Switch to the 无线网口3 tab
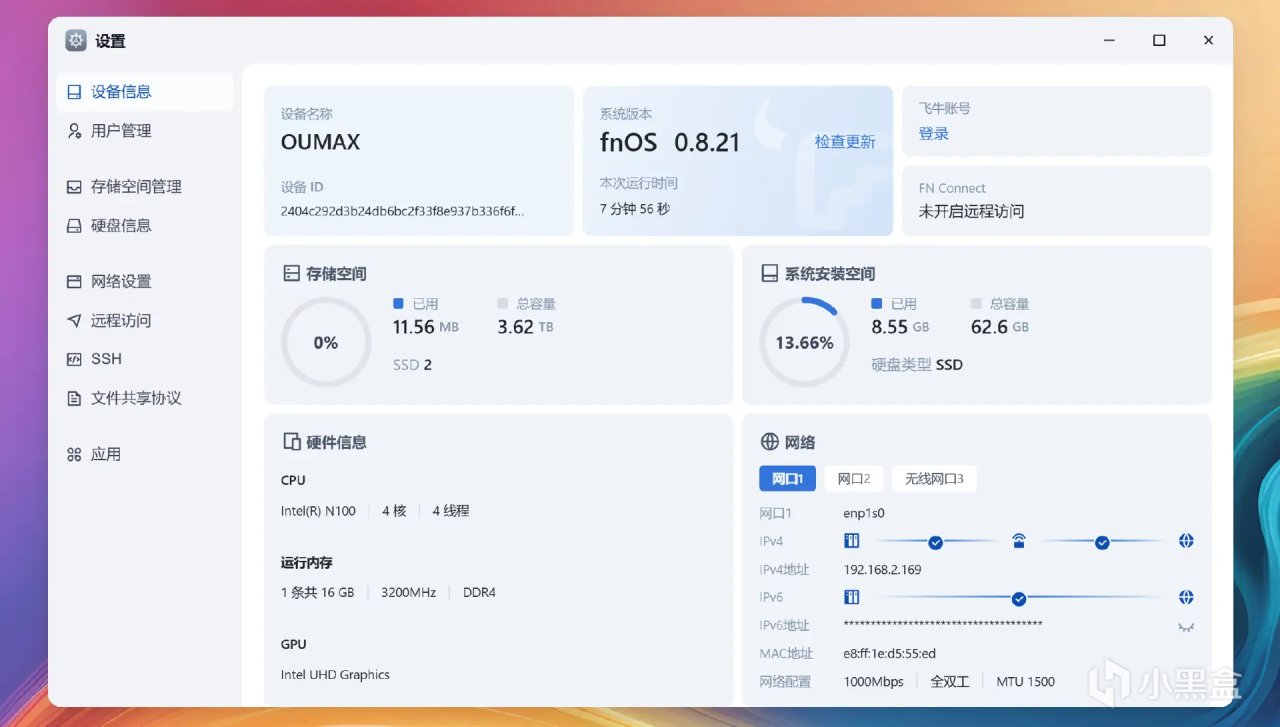The height and width of the screenshot is (727, 1280). 934,479
